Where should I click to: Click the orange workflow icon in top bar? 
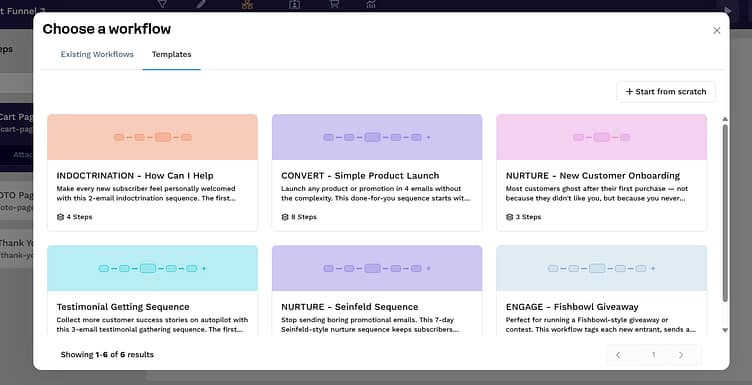247,4
